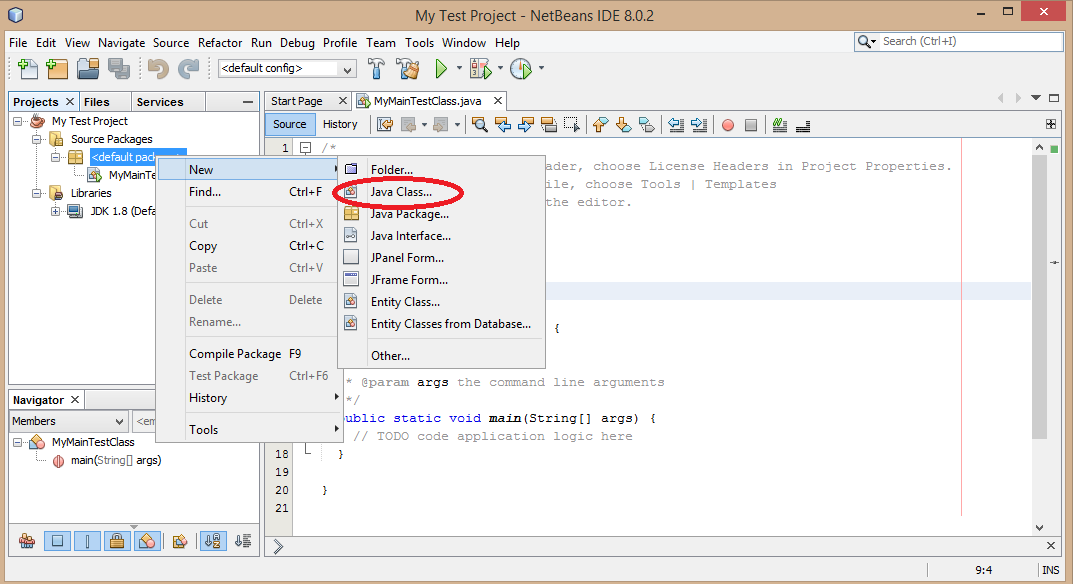Screen dimensions: 1073x584
Task: Choose Compile Package from context menu
Action: click(x=235, y=354)
